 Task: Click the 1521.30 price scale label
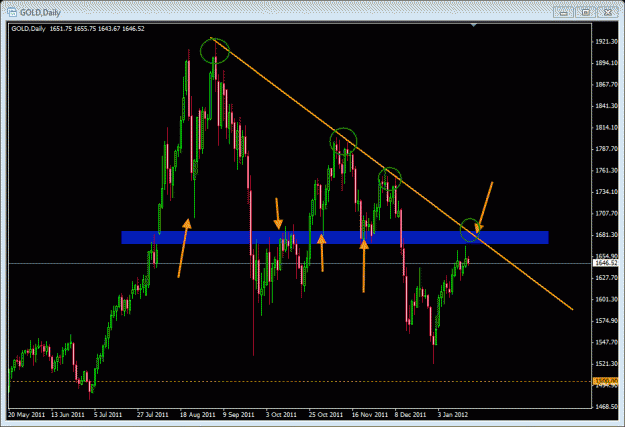tap(606, 364)
